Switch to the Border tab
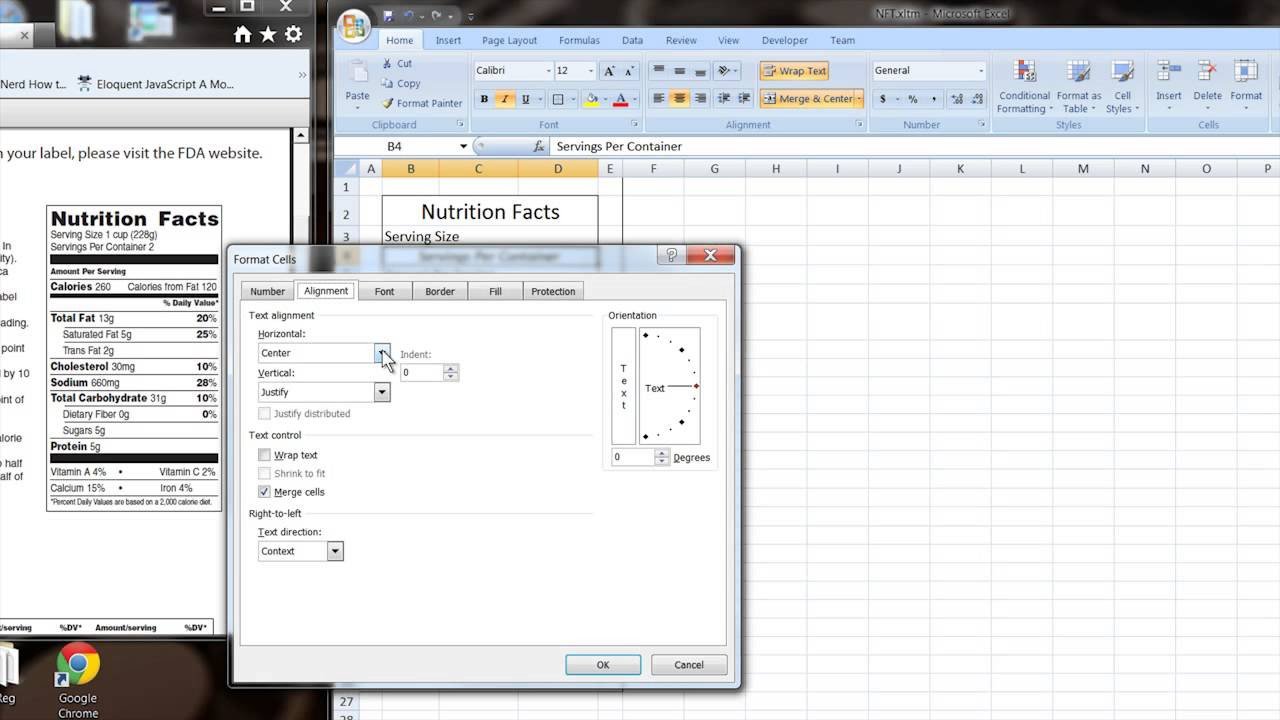 440,291
